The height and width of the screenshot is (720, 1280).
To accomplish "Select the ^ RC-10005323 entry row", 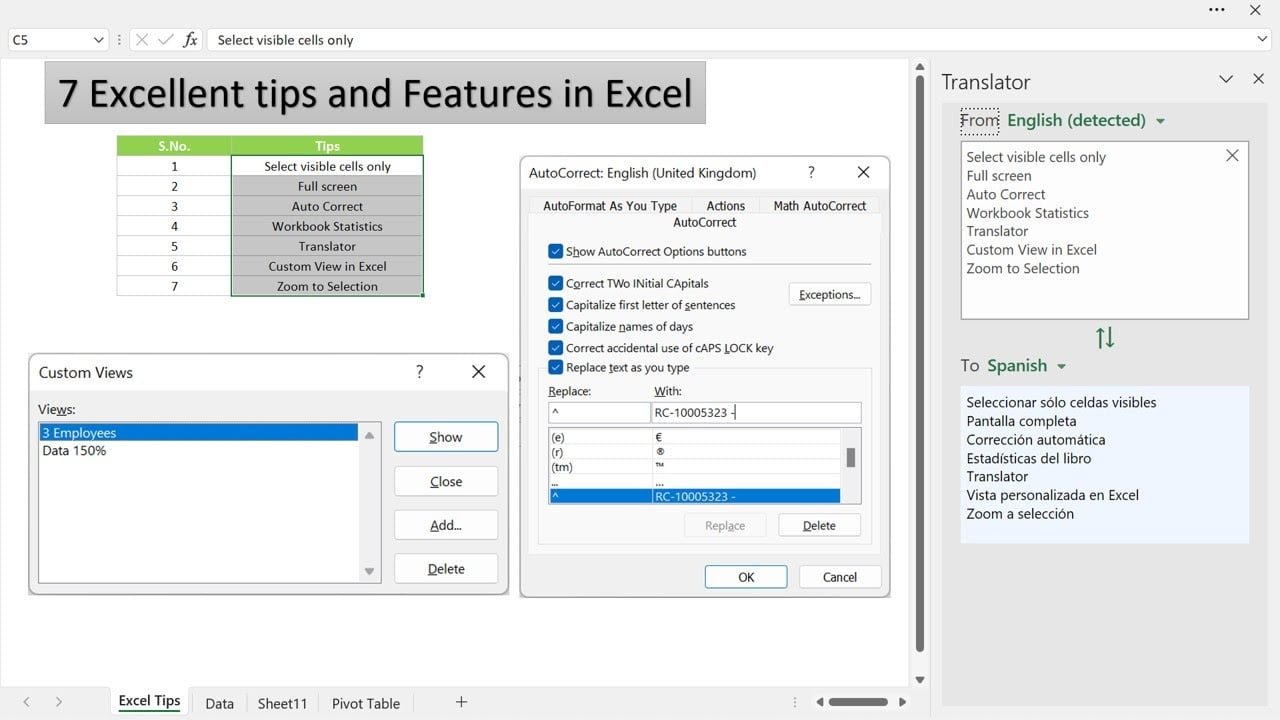I will click(695, 496).
